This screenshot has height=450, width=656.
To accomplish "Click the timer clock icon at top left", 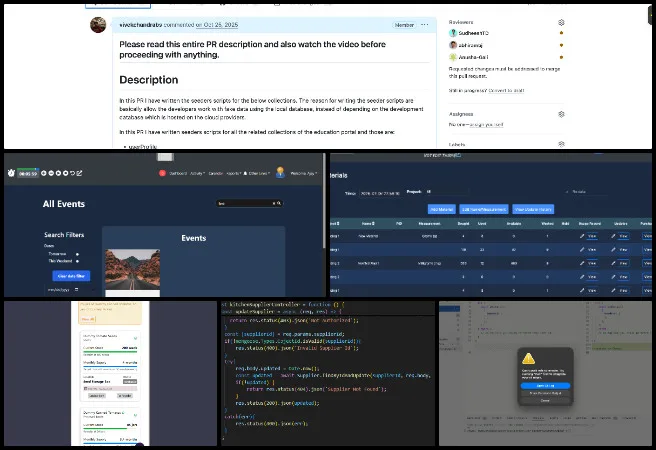I will pyautogui.click(x=11, y=173).
